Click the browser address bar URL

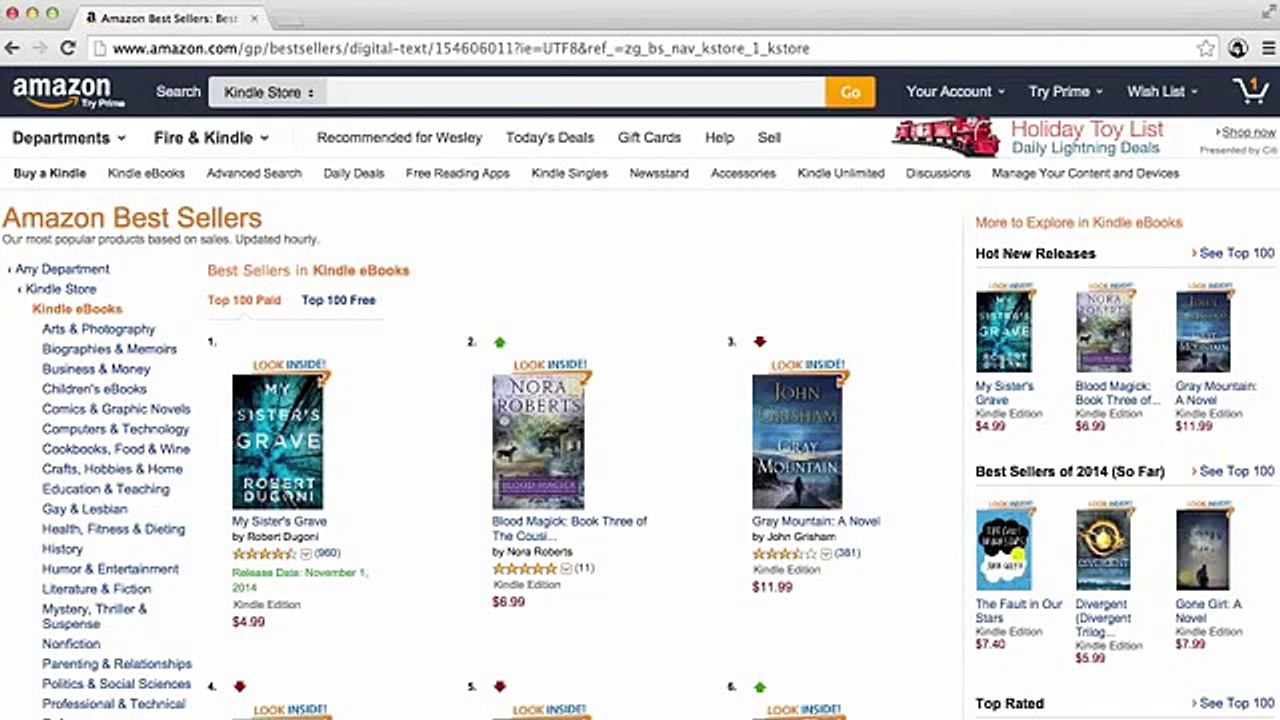coord(460,48)
